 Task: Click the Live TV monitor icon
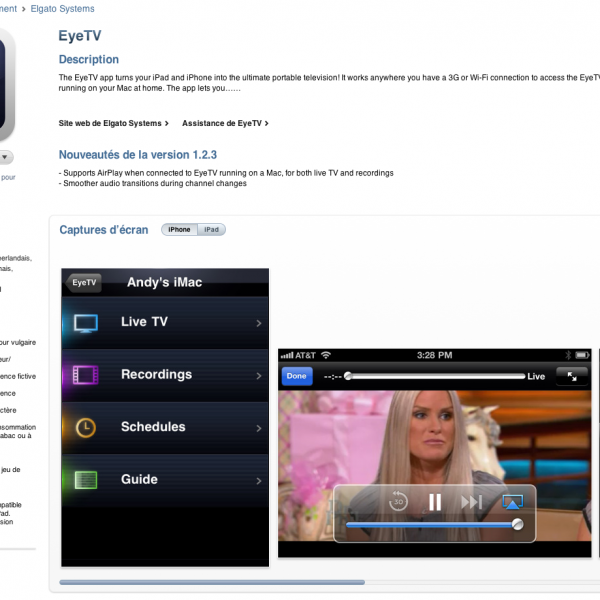(x=86, y=323)
